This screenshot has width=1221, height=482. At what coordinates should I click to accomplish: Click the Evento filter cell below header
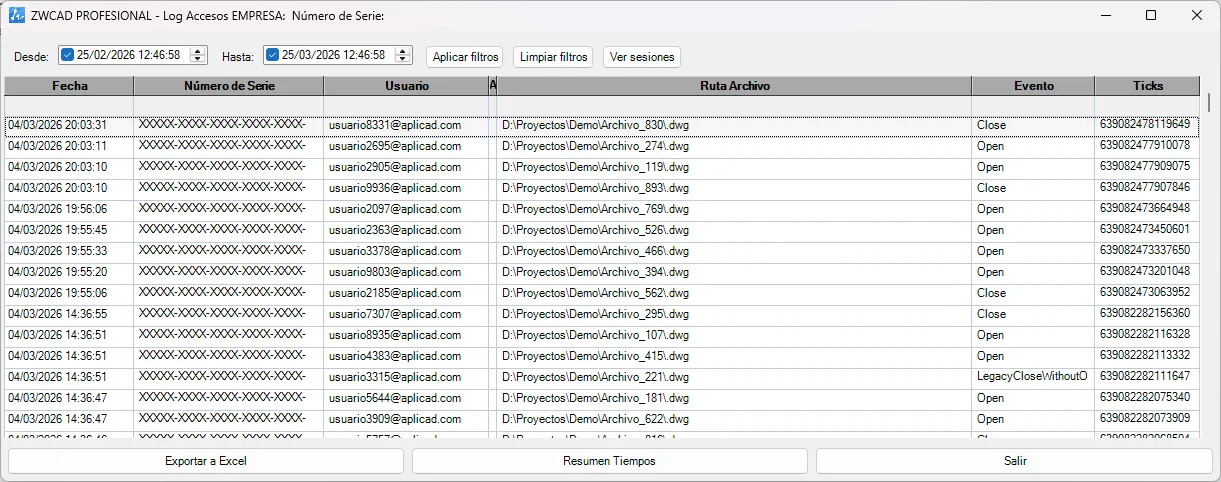pos(1034,106)
